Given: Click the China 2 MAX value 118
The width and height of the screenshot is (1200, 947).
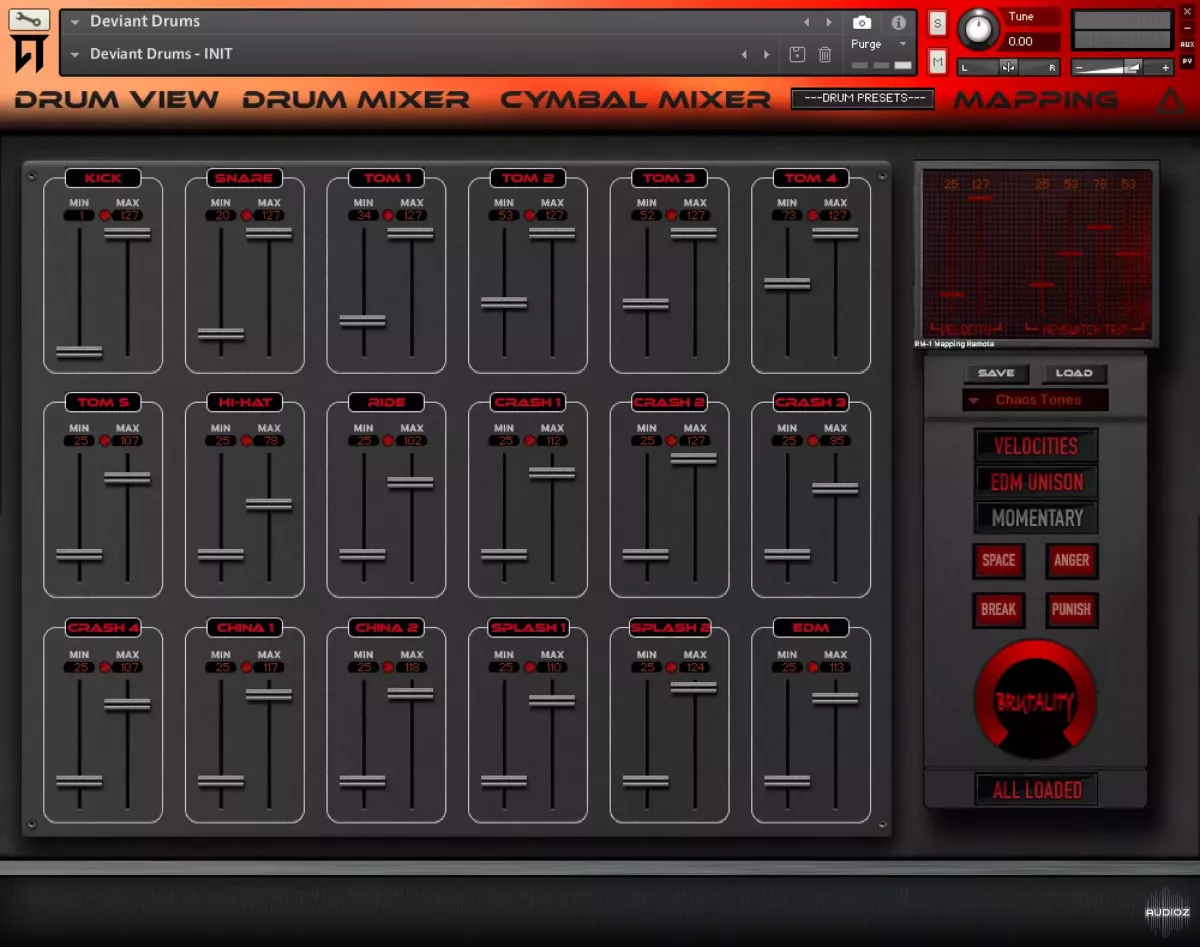Looking at the screenshot, I should point(412,667).
